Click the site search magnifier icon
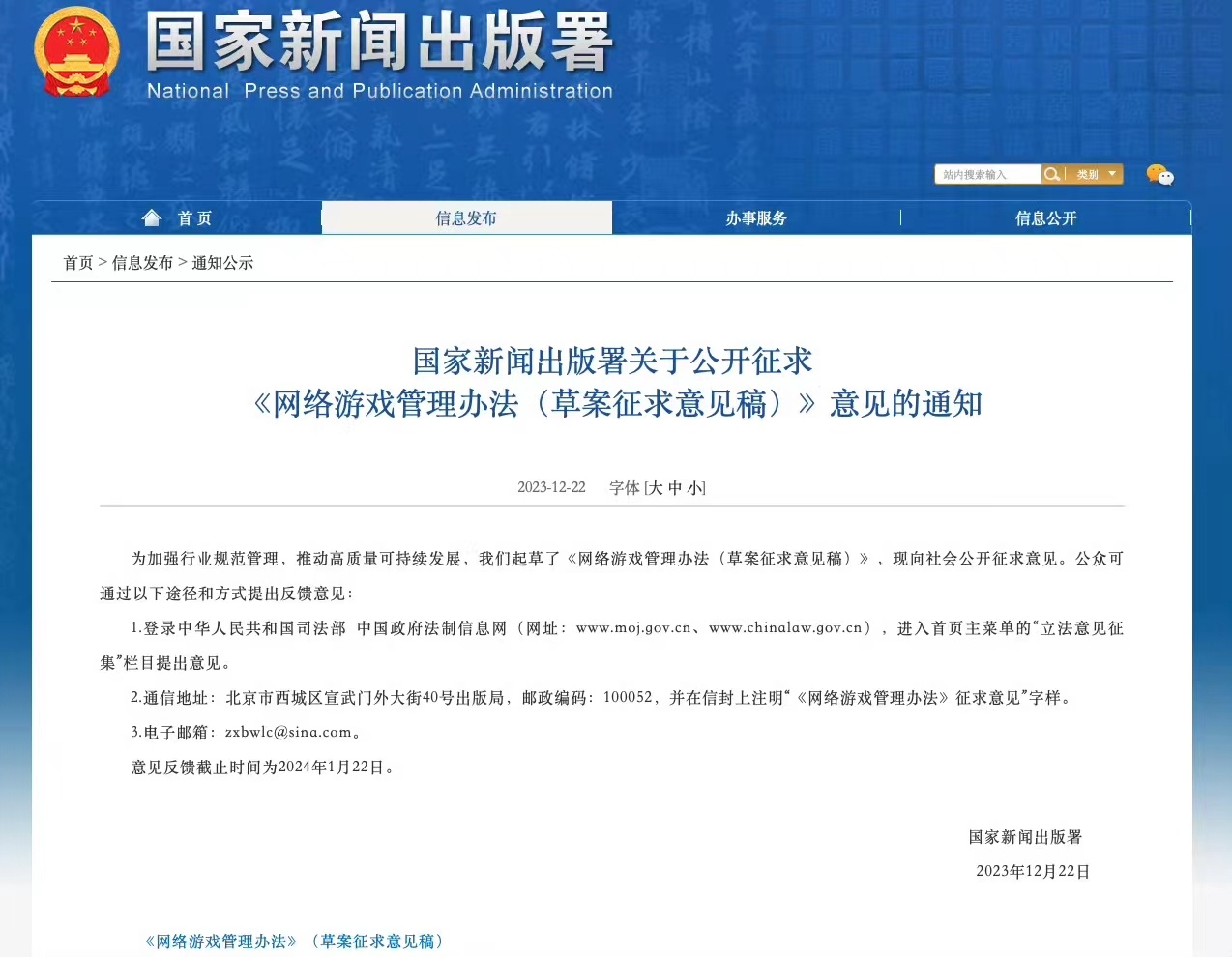 tap(1052, 174)
